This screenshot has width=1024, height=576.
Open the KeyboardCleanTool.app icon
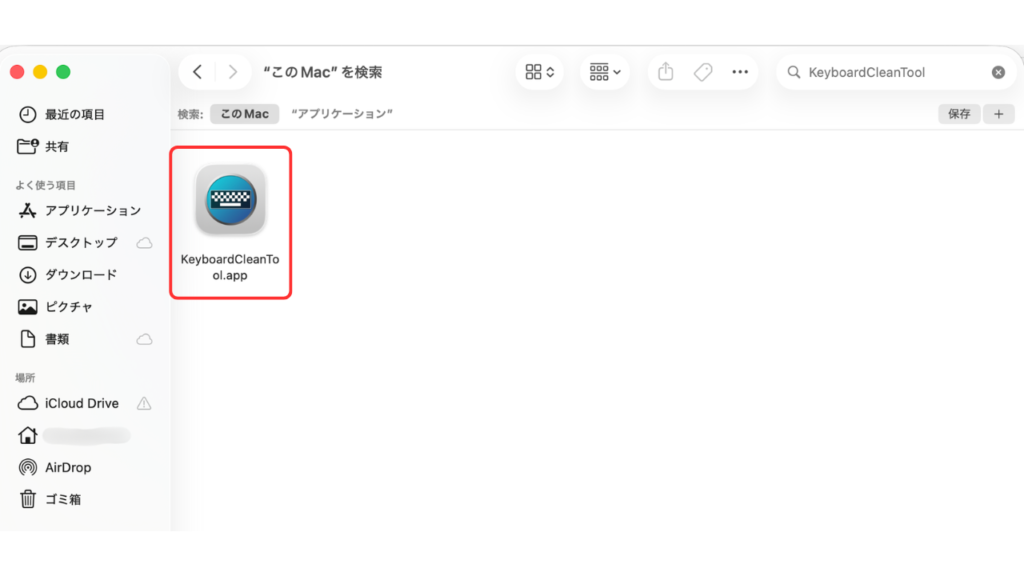pos(230,201)
